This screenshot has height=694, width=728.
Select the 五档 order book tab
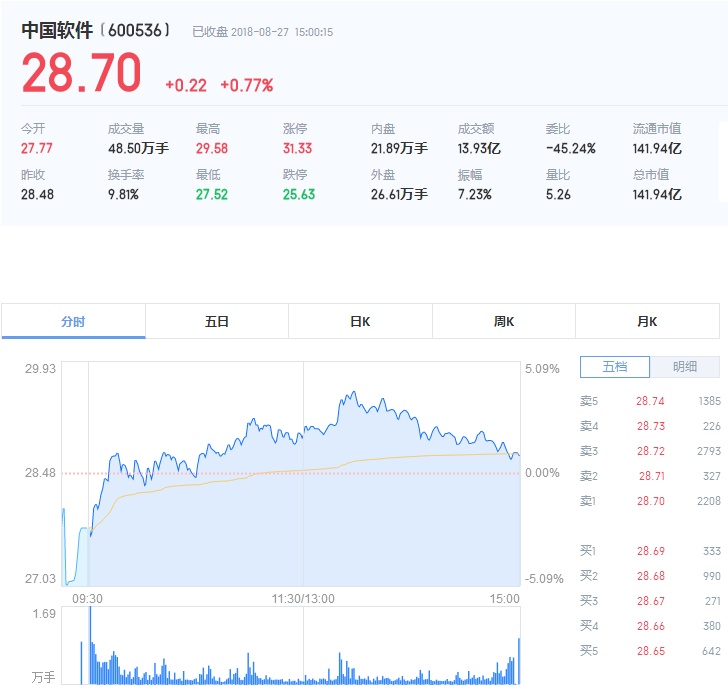[x=615, y=367]
